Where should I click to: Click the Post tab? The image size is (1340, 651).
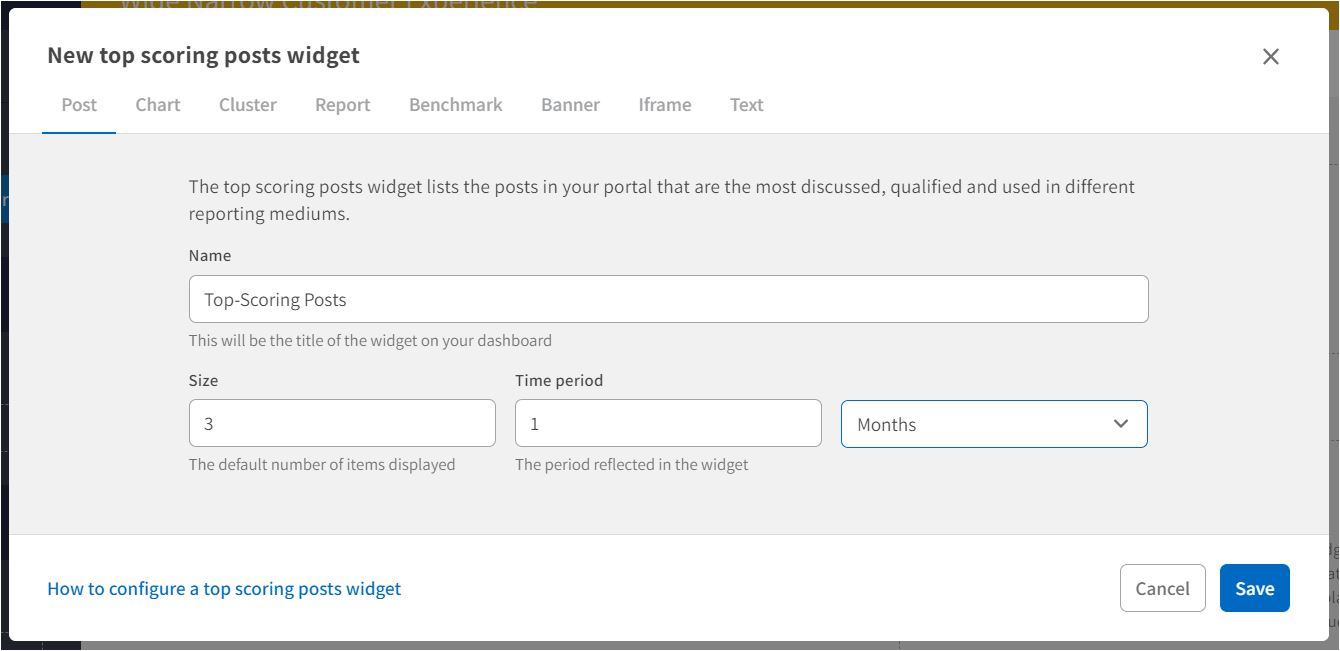(79, 105)
